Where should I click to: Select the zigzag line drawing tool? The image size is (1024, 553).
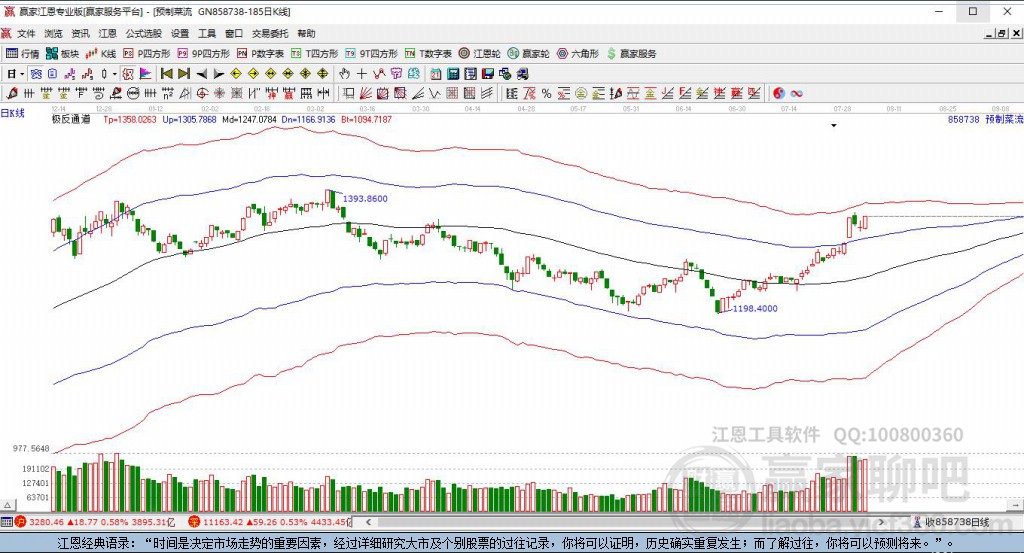(379, 74)
